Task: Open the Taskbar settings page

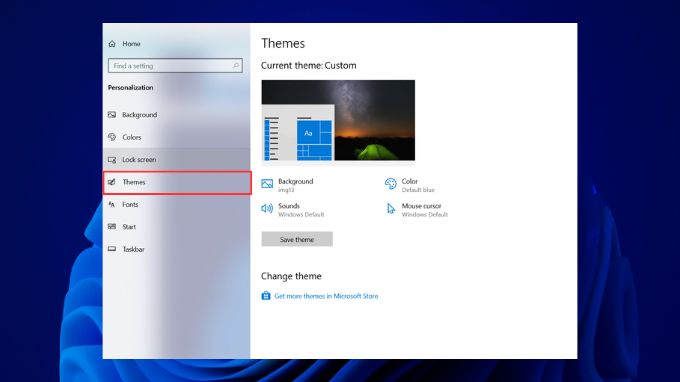Action: point(177,249)
